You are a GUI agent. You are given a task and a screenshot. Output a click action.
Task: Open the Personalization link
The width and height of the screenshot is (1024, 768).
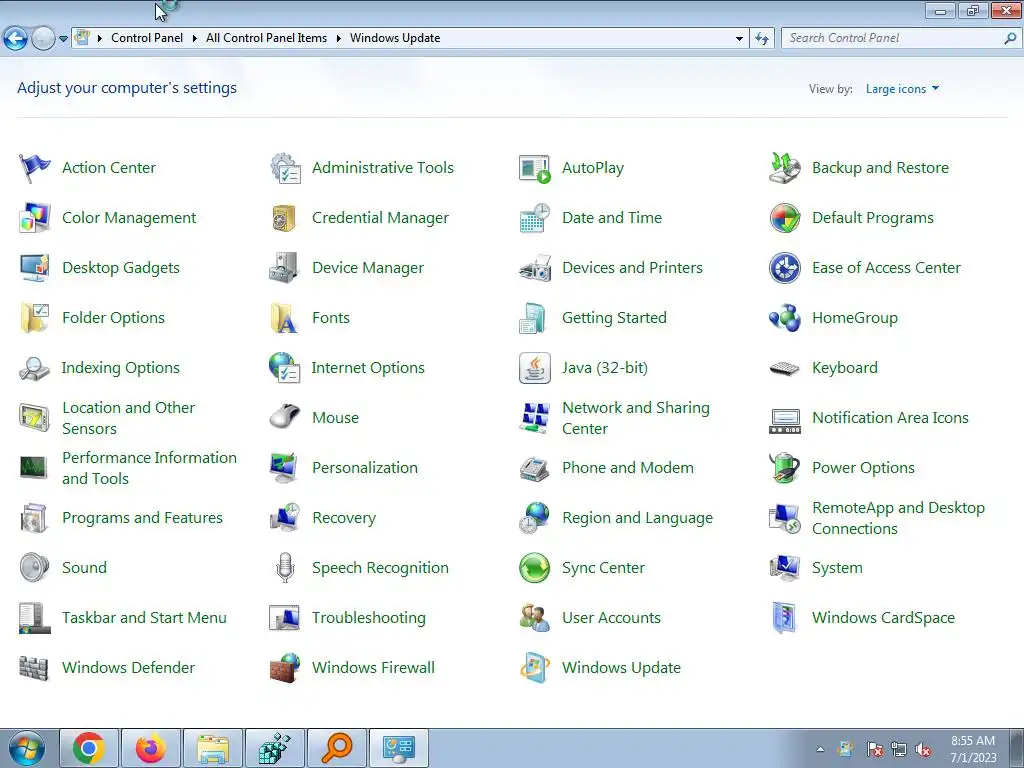click(x=365, y=468)
